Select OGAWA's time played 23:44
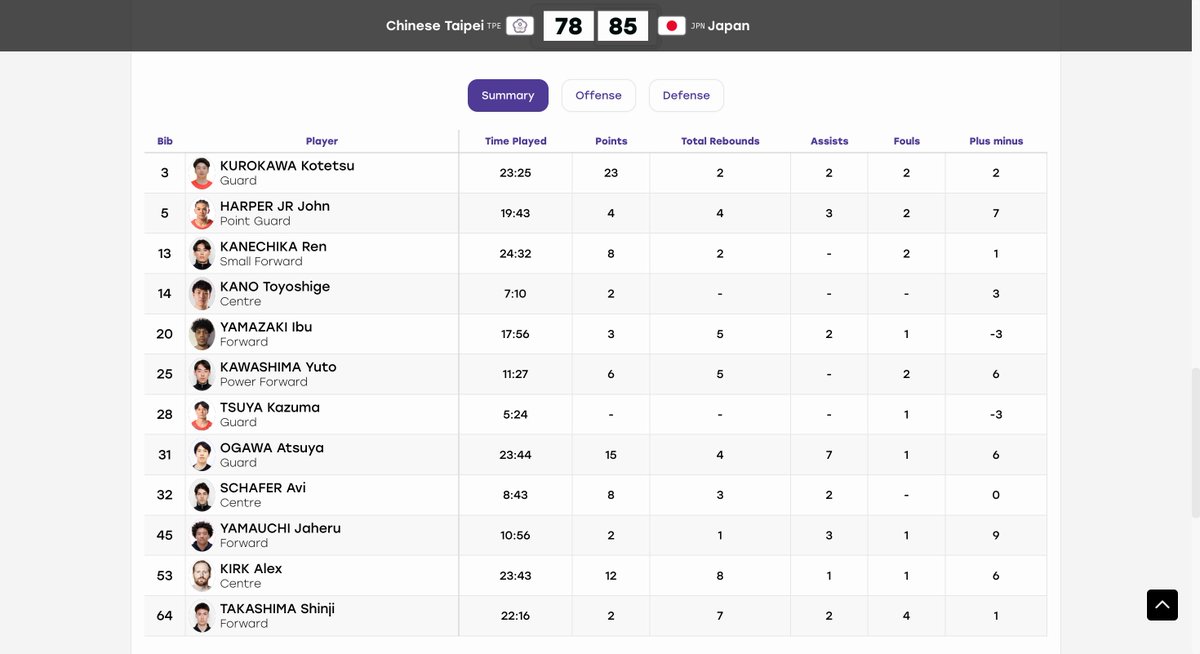The image size is (1200, 654). coord(515,455)
